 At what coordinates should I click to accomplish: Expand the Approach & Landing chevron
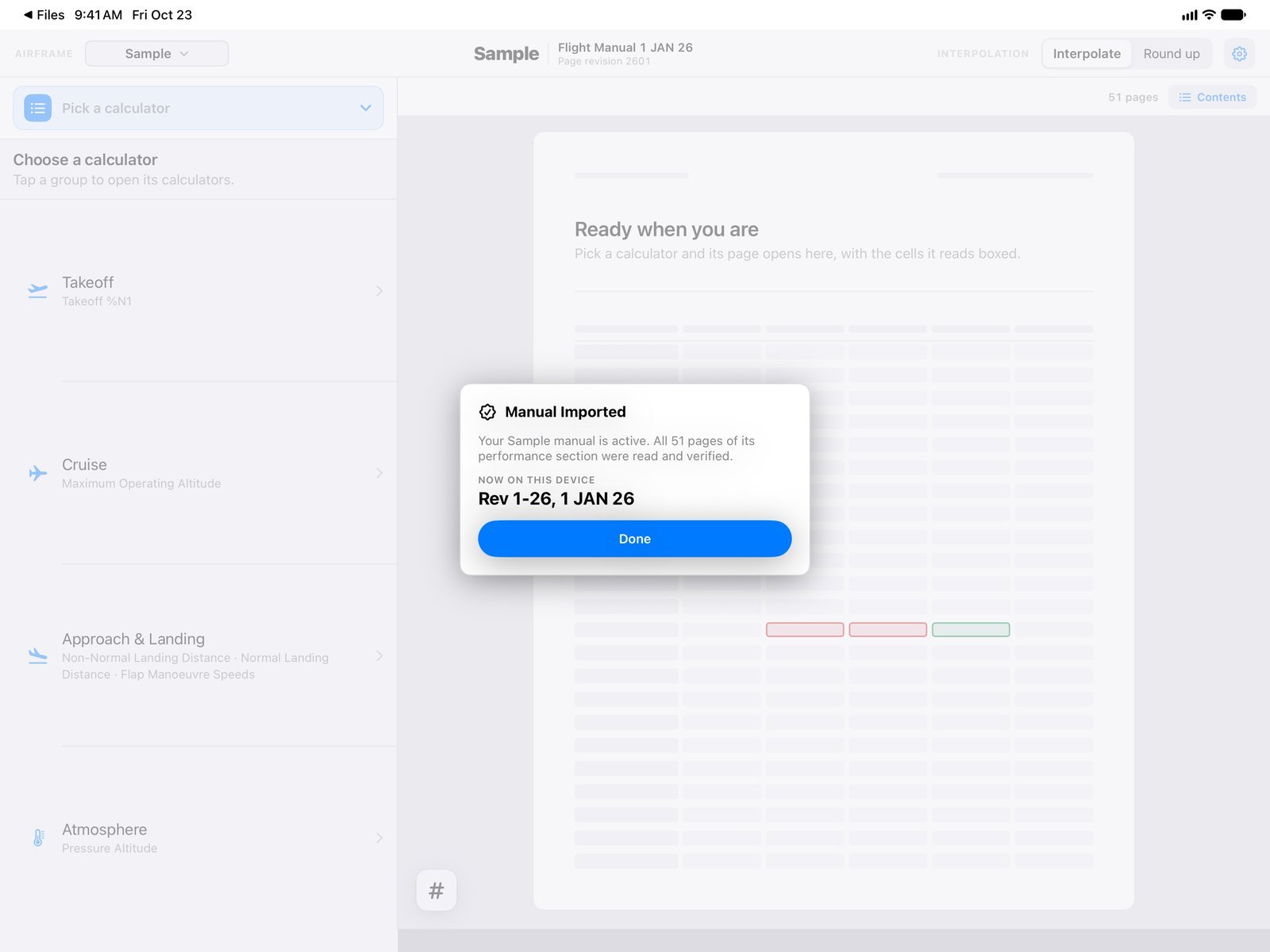(x=379, y=656)
